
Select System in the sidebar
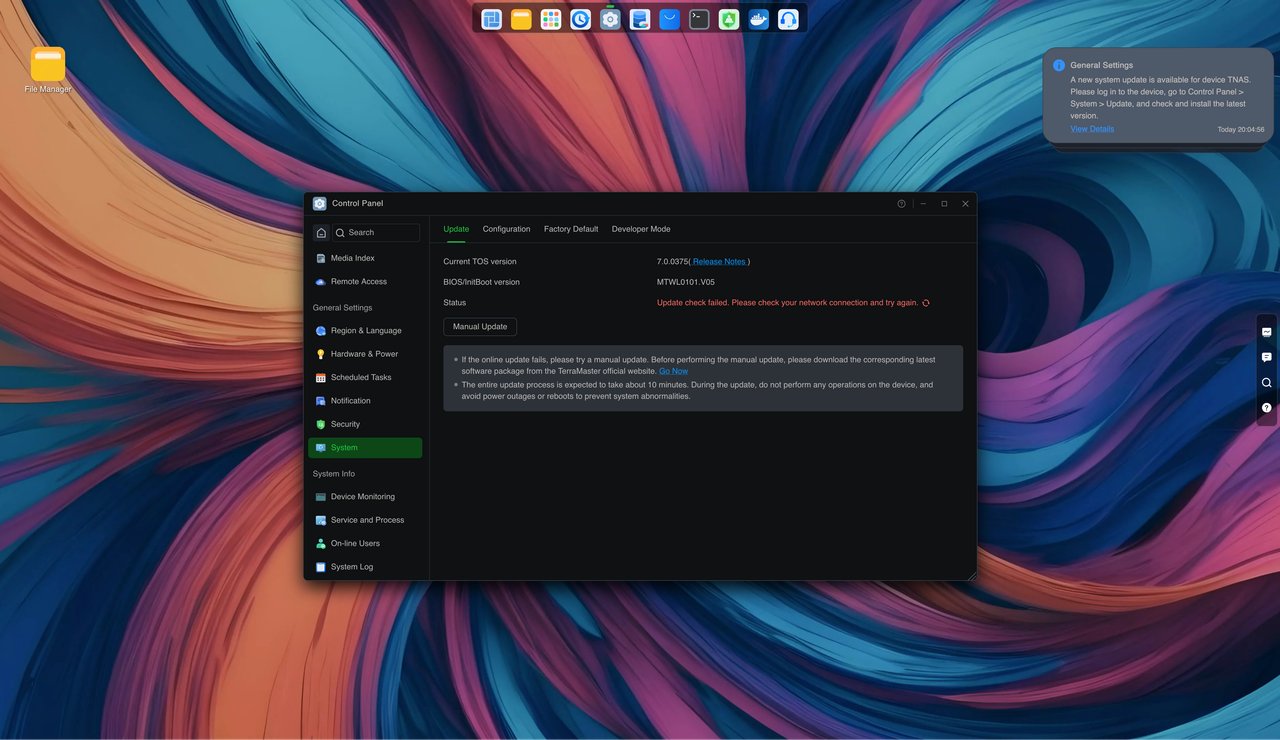pos(365,448)
